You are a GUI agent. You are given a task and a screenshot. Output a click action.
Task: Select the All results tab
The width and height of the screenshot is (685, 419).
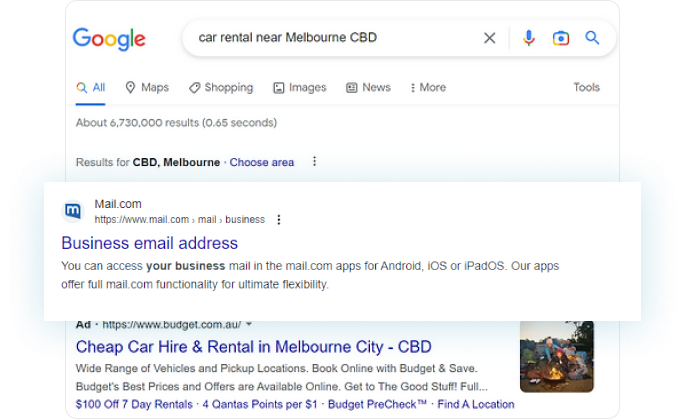coord(90,87)
